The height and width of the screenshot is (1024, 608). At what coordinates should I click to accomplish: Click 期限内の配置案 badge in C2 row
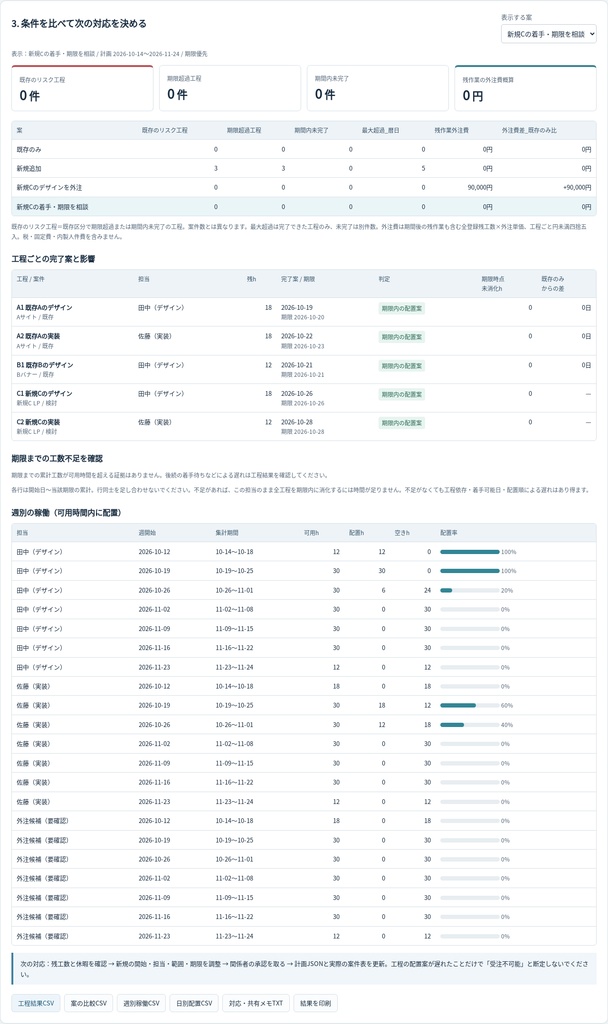point(402,423)
